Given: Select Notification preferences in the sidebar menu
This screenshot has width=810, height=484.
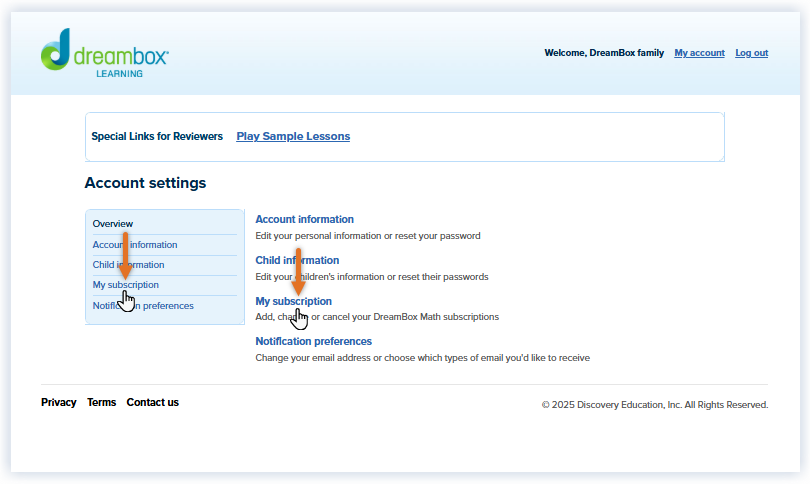Looking at the screenshot, I should point(143,306).
